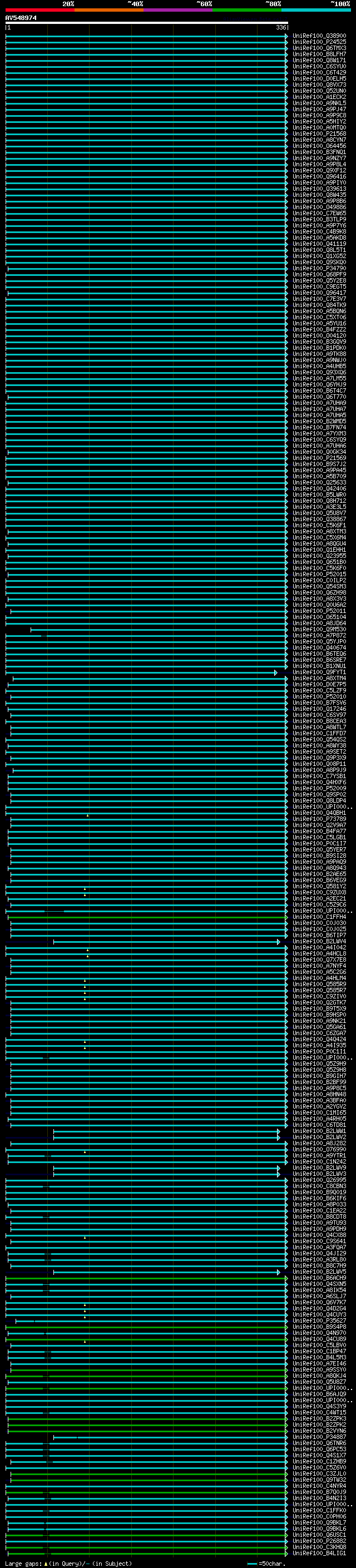Image resolution: width=356 pixels, height=1568 pixels.
Task: Select the UniRef100_Q39613 label
Action: click(319, 189)
